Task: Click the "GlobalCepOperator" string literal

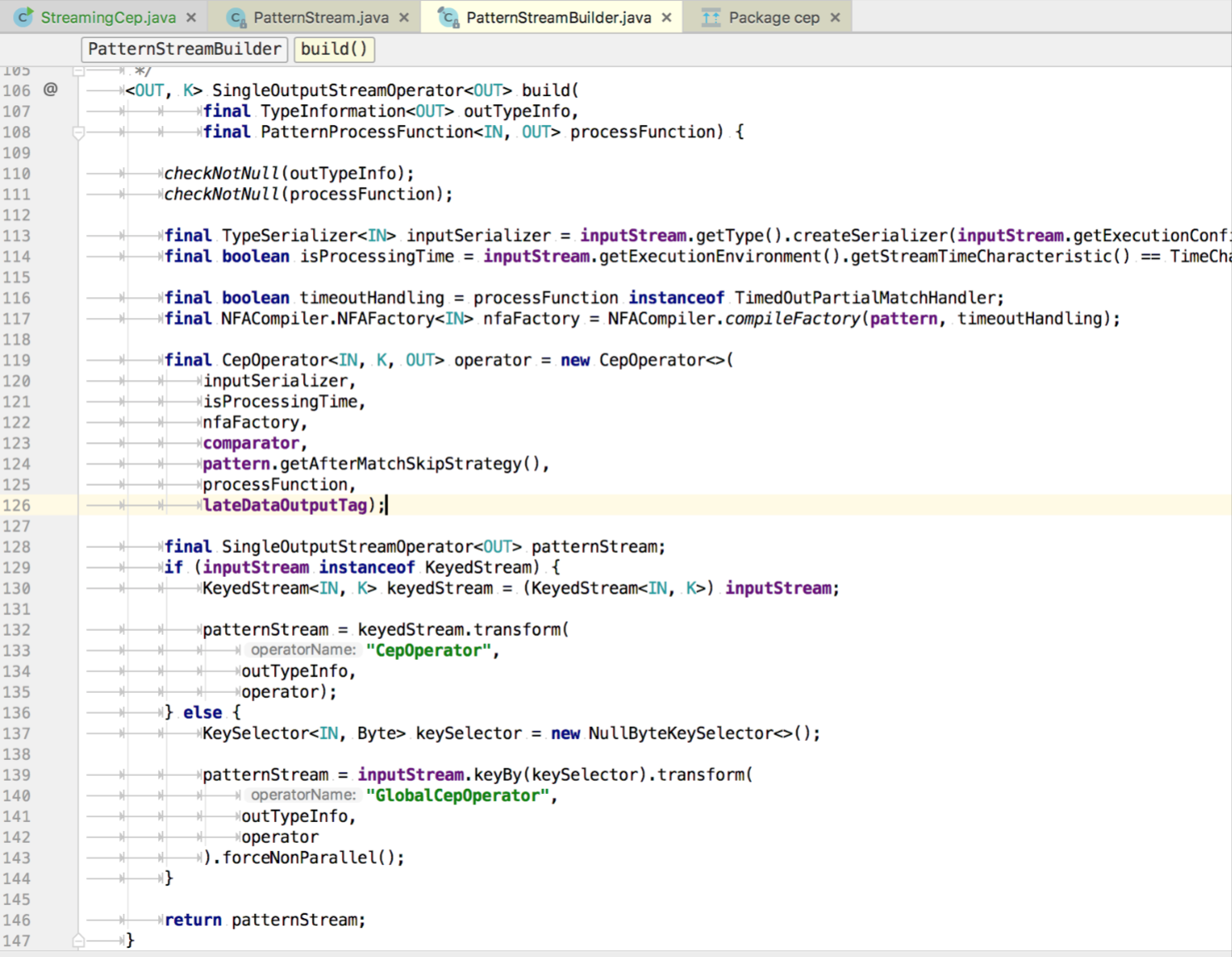Action: point(458,796)
